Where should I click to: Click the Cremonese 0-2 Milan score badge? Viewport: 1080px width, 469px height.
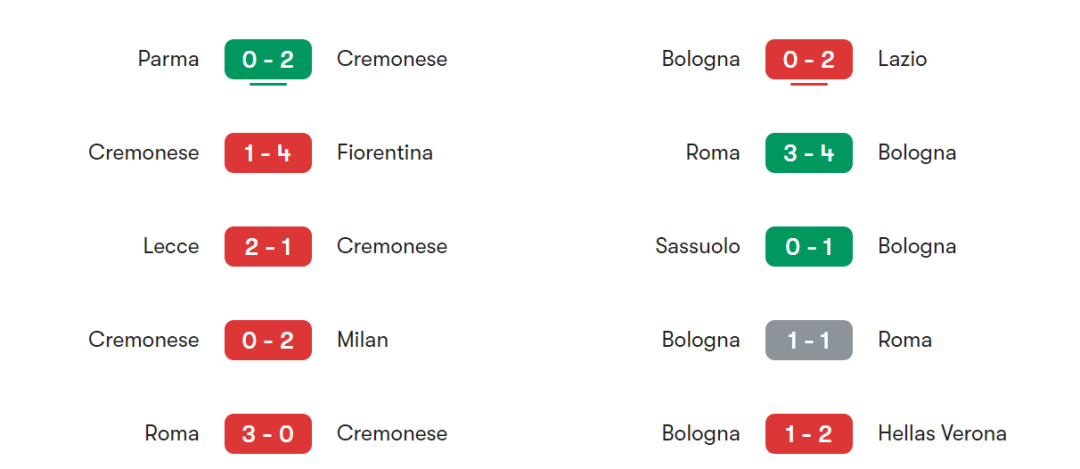(268, 340)
